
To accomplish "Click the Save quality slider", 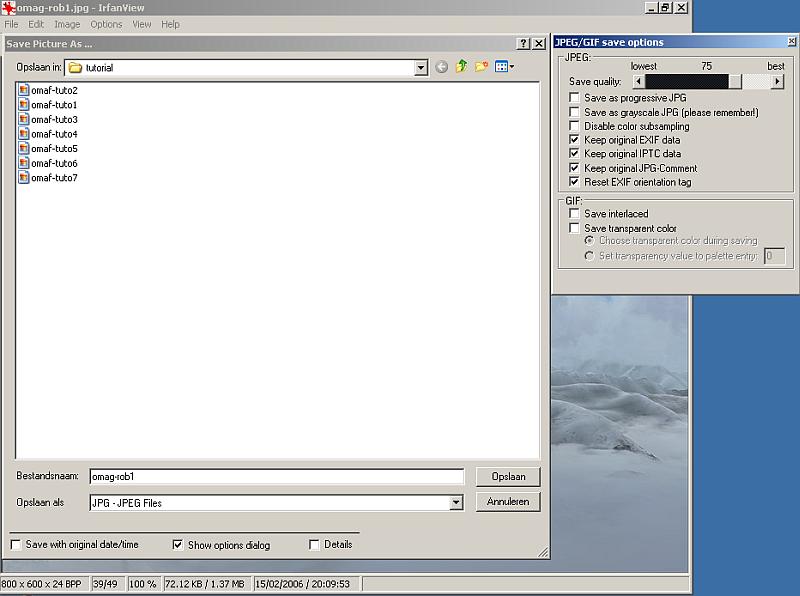I will pos(707,82).
